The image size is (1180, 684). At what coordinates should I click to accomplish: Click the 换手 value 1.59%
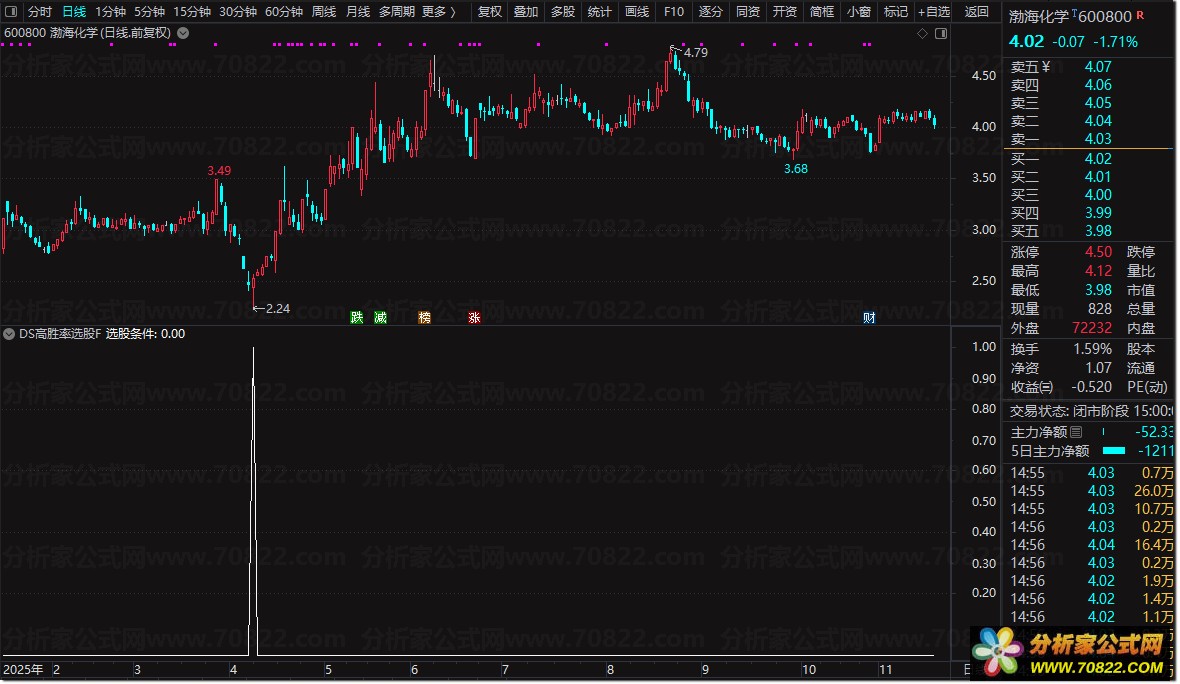(1093, 349)
